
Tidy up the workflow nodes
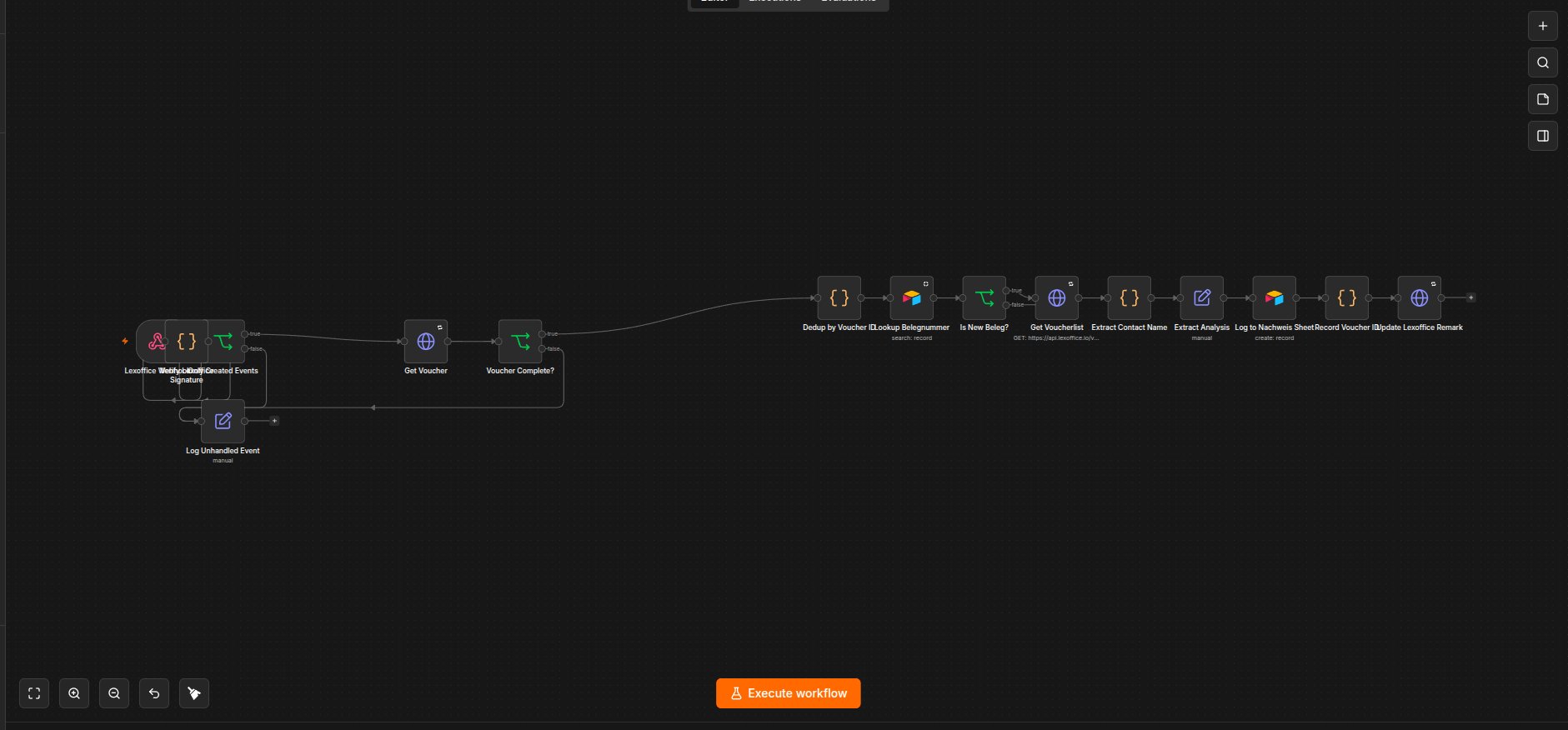click(194, 693)
